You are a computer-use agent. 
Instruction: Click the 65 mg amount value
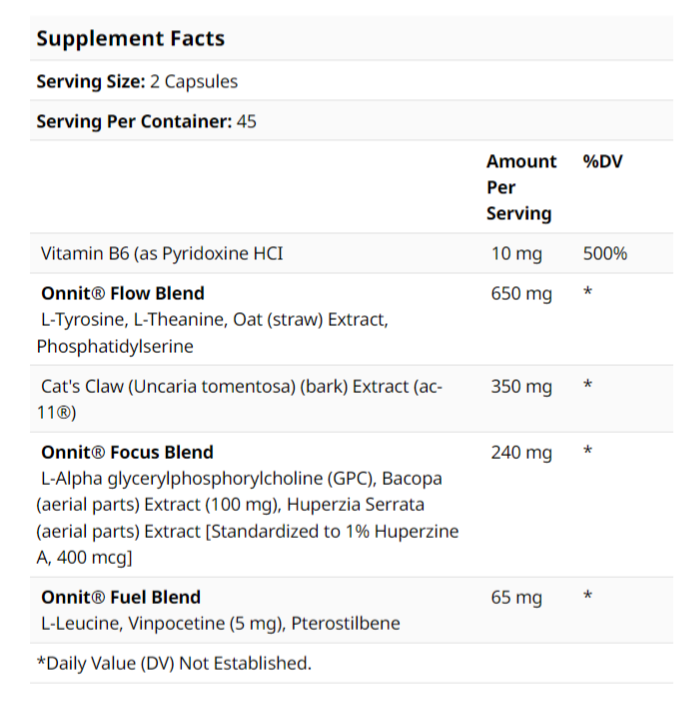(516, 598)
